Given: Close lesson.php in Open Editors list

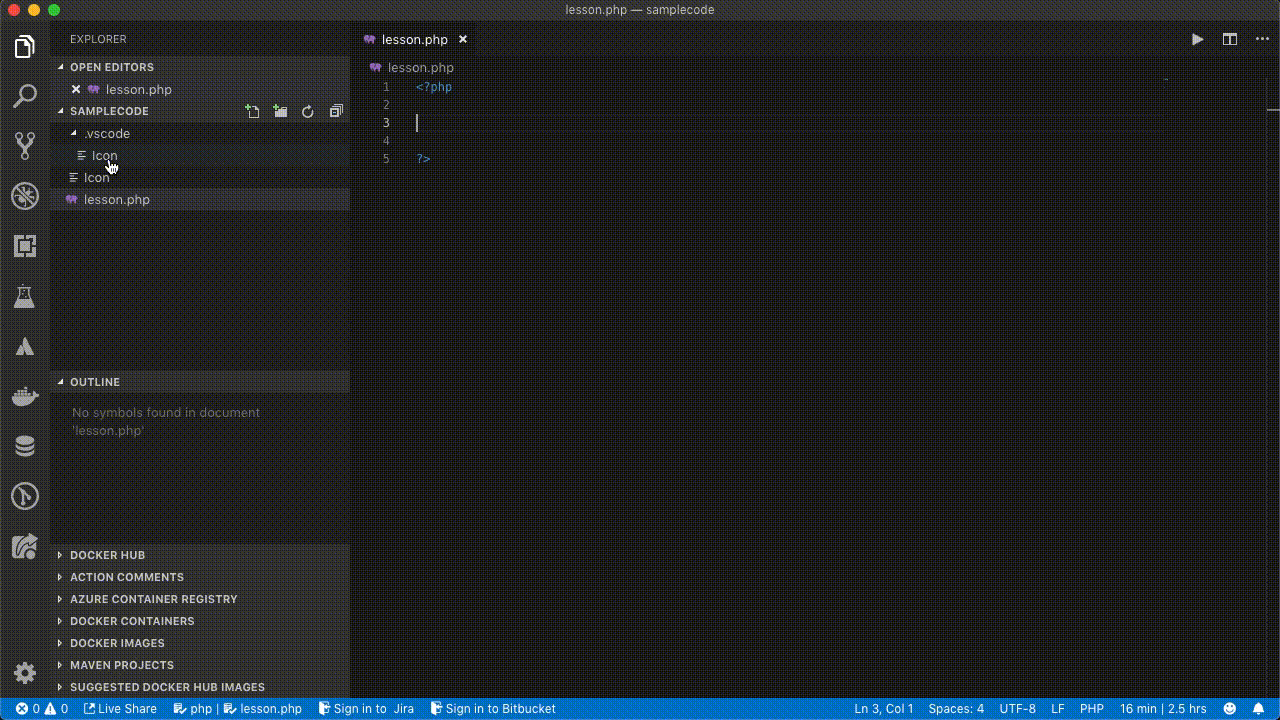Looking at the screenshot, I should point(76,89).
